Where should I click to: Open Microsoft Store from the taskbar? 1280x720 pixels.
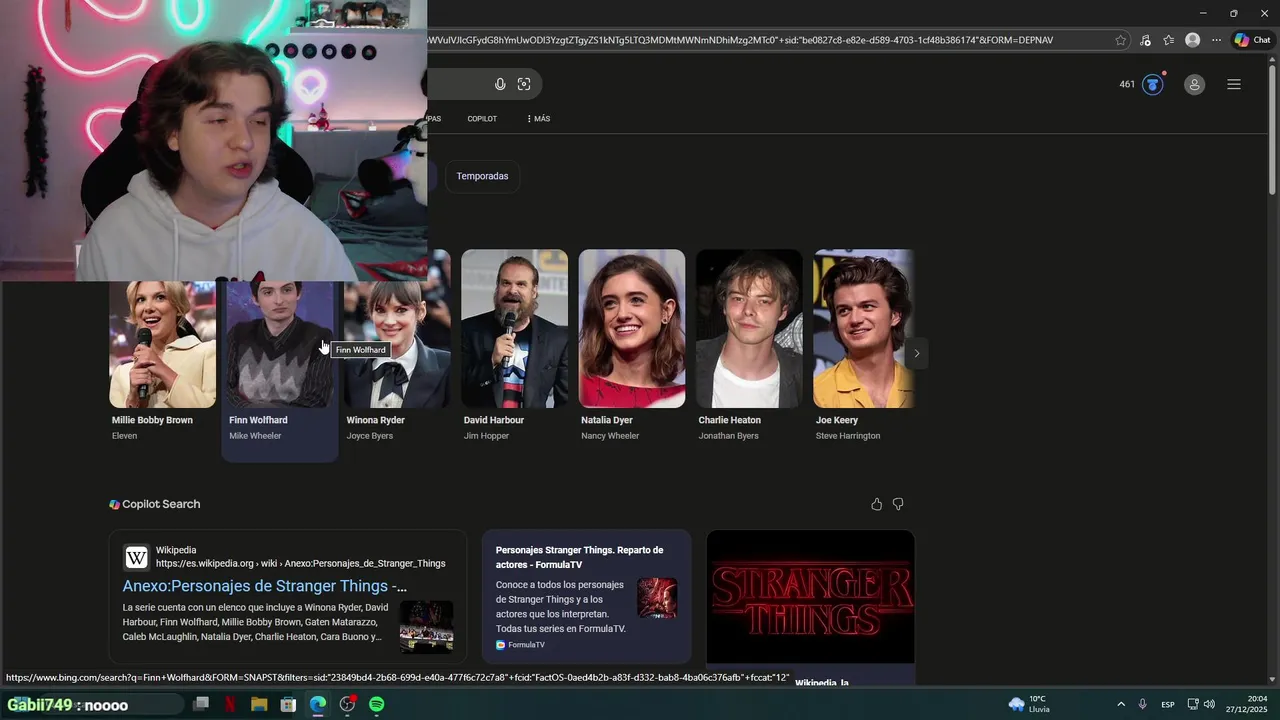pyautogui.click(x=288, y=704)
